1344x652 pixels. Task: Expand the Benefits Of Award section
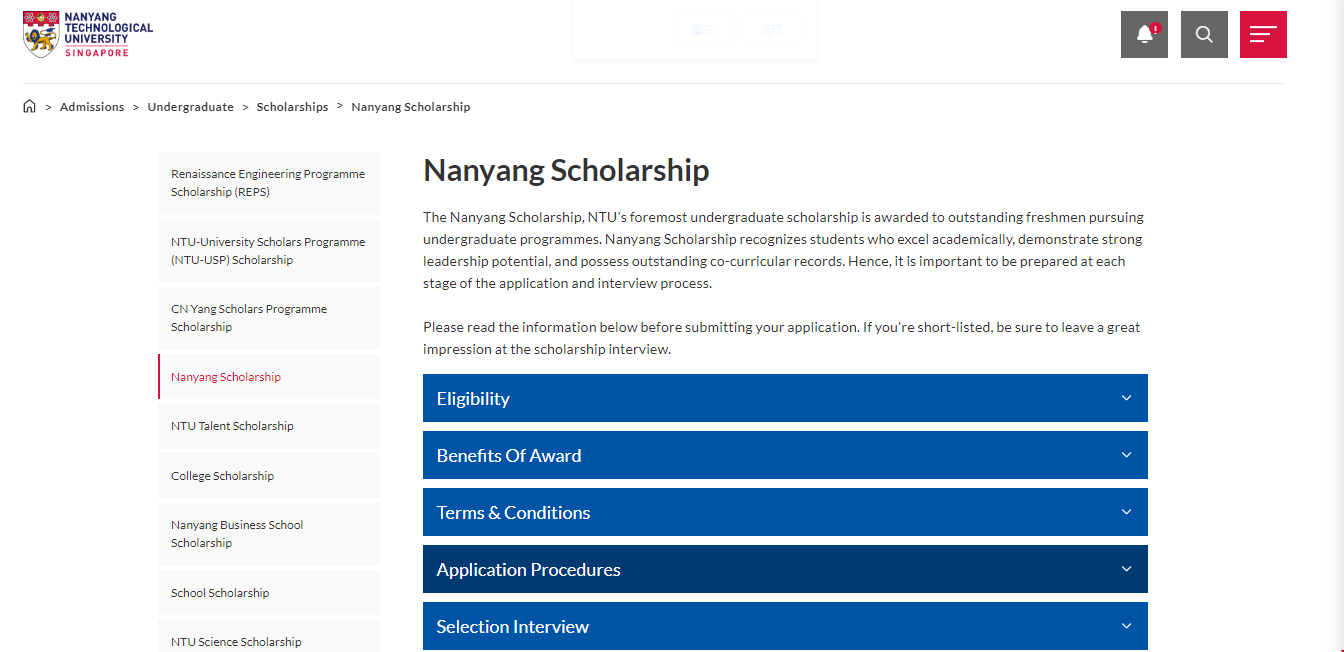(785, 455)
